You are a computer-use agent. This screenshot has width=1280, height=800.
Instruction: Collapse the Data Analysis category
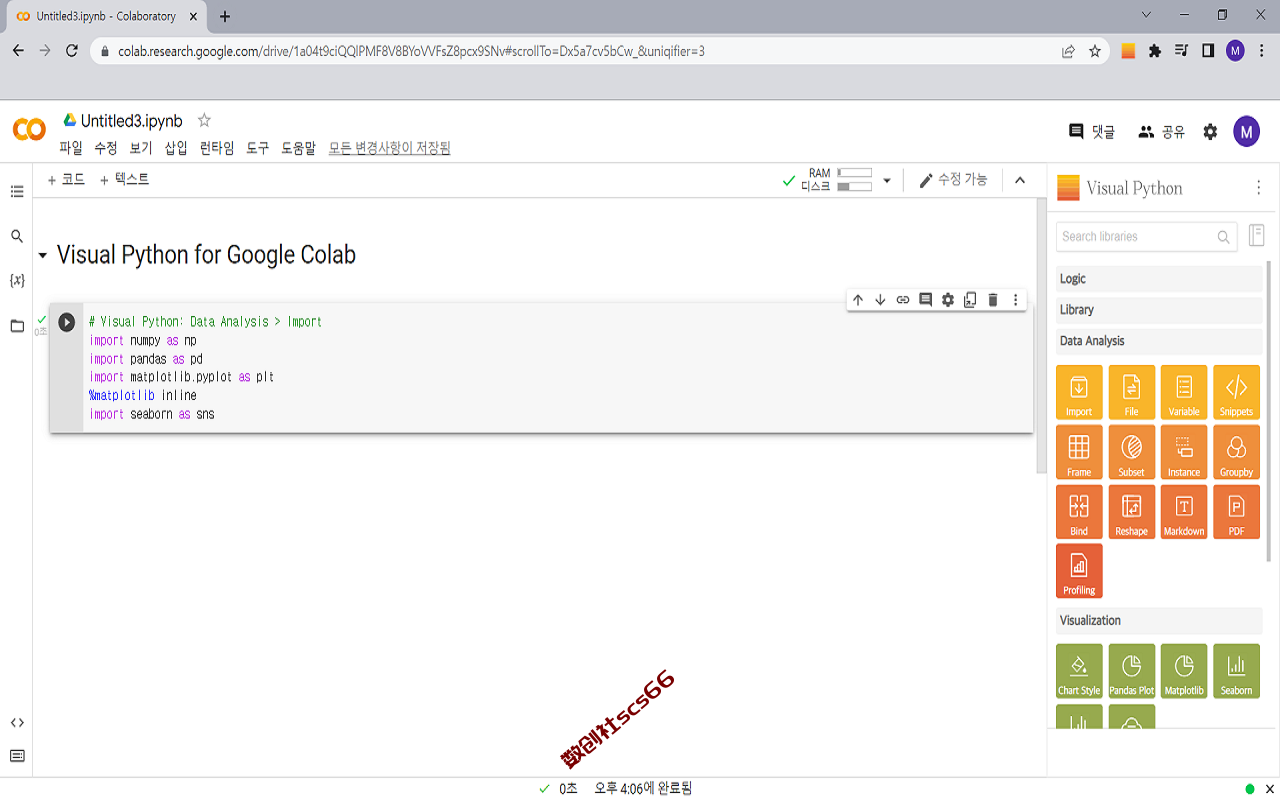pyautogui.click(x=1159, y=341)
